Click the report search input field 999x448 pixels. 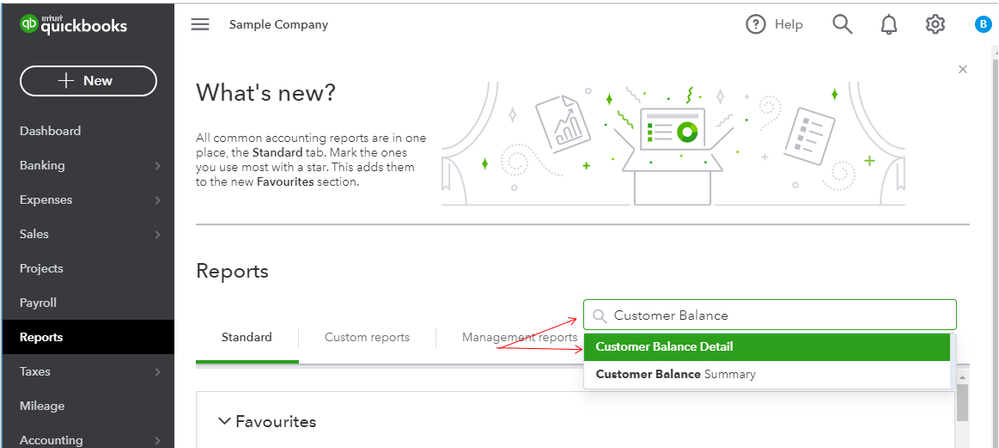pyautogui.click(x=780, y=315)
